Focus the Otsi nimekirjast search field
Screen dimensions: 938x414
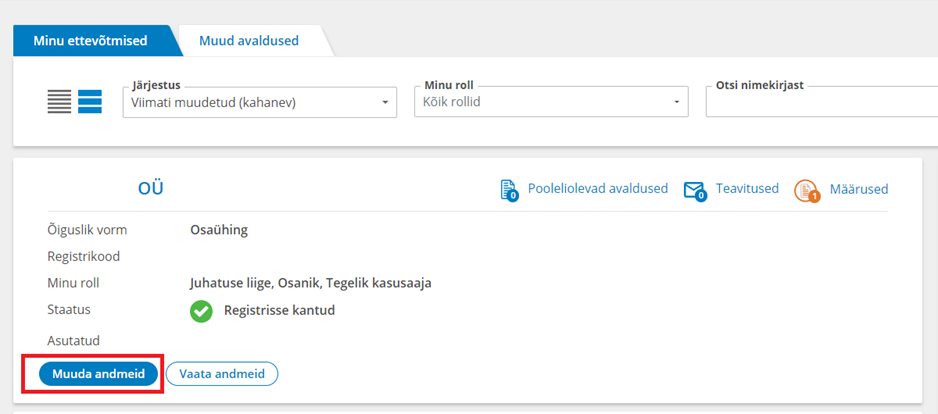[x=821, y=102]
